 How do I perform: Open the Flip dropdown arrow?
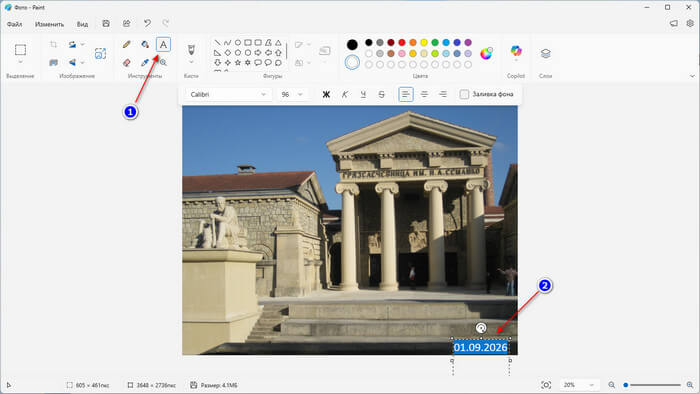tap(82, 62)
